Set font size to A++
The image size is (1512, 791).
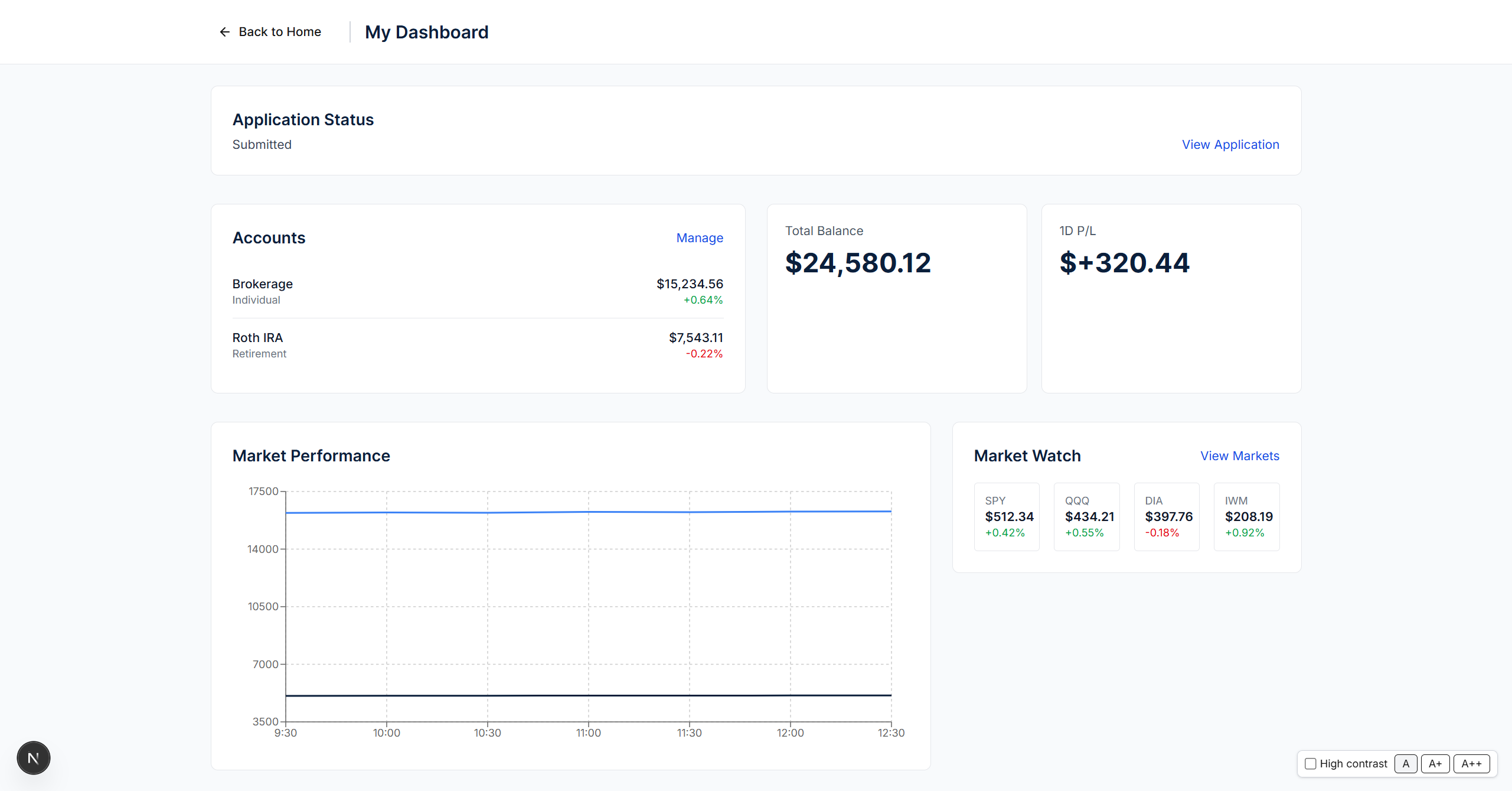pos(1471,763)
